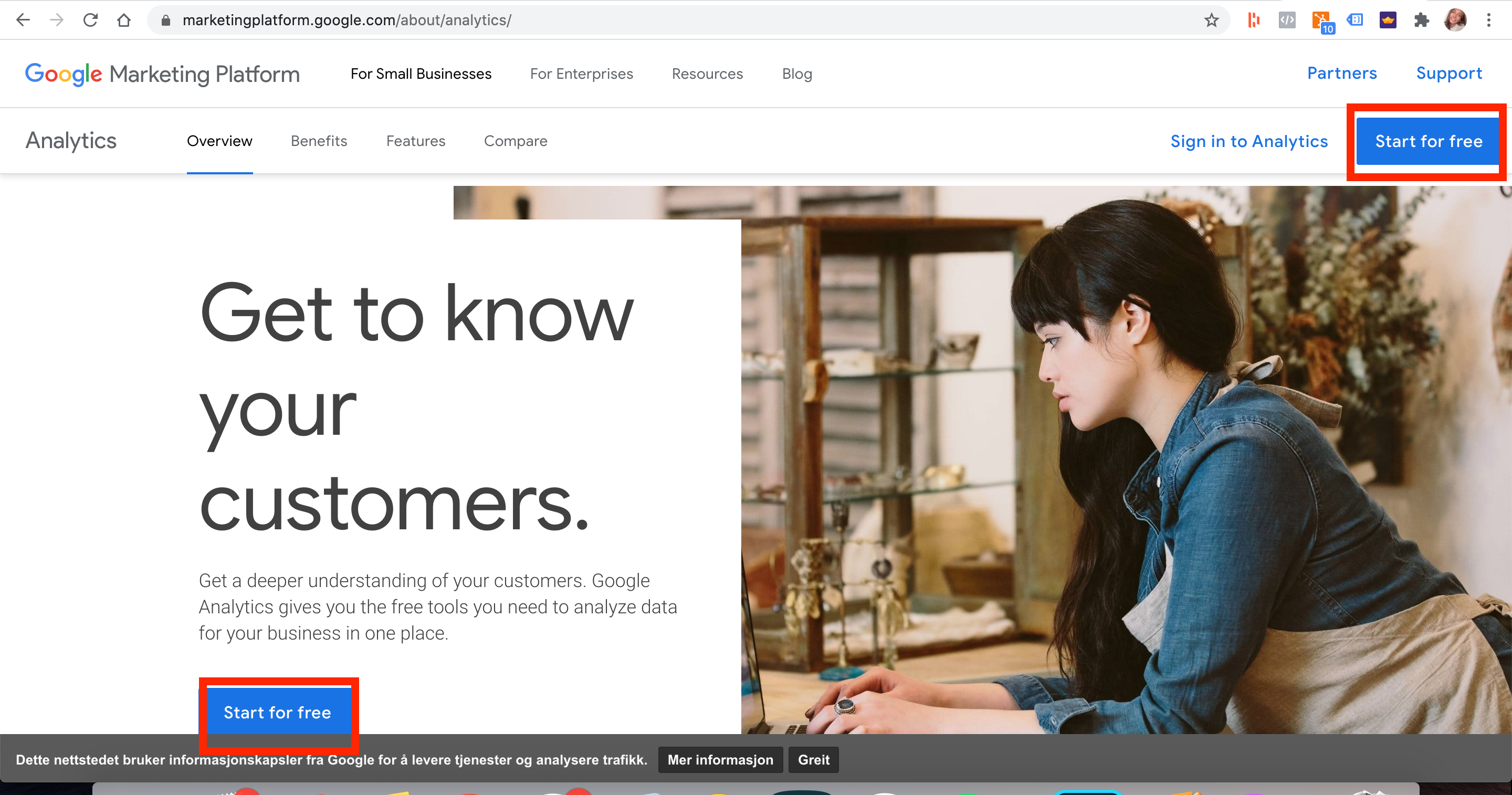Viewport: 1512px width, 795px height.
Task: Open the red bars extension icon
Action: point(1253,20)
